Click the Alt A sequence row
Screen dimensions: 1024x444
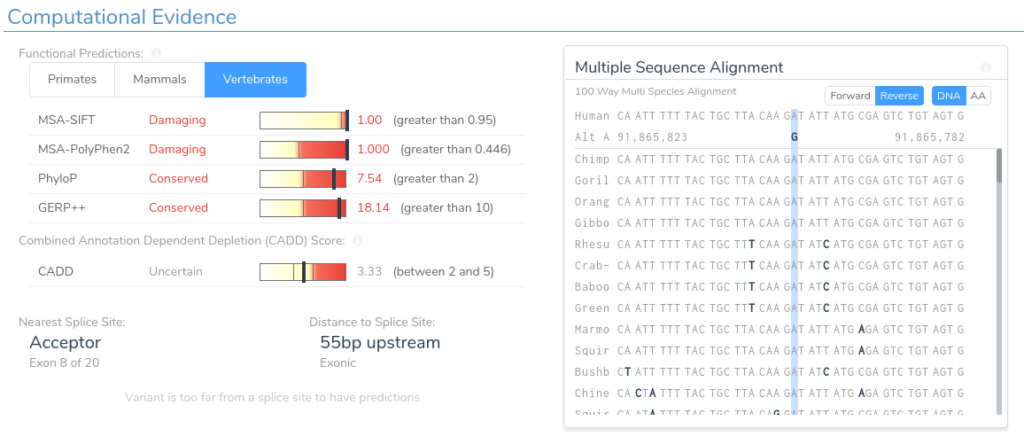tap(769, 137)
